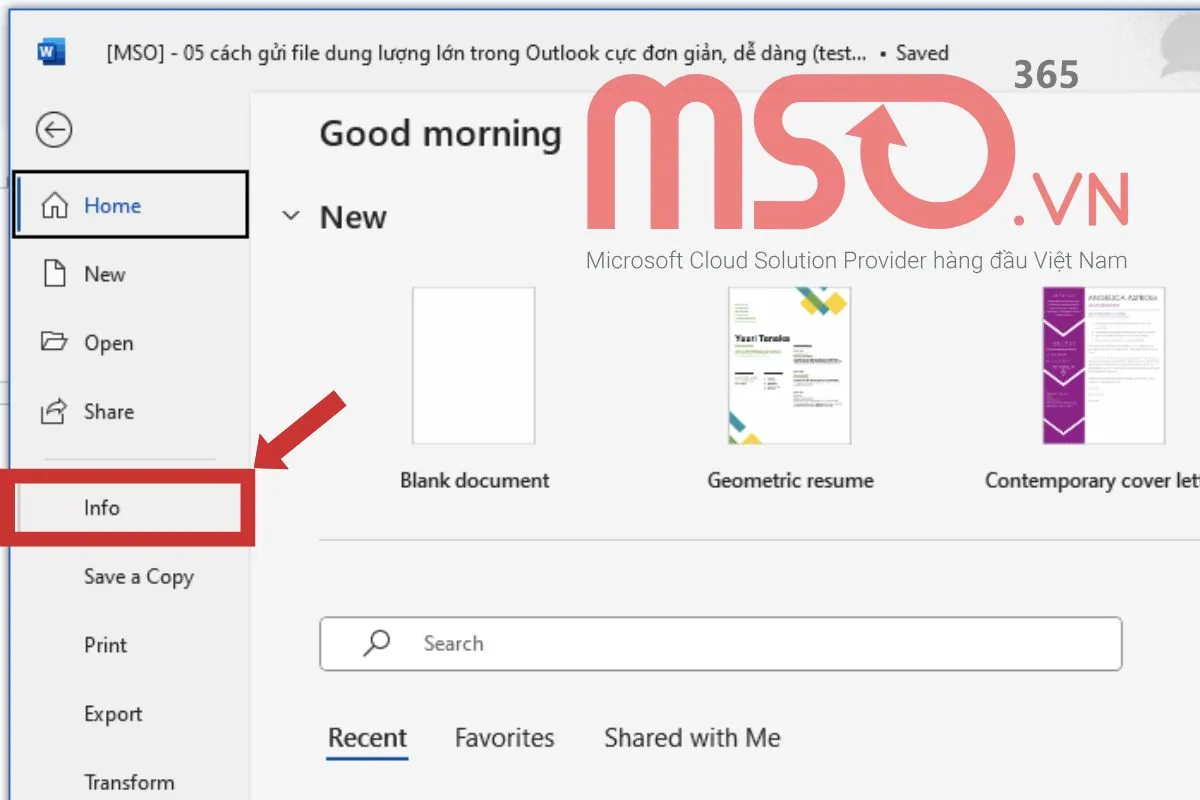1200x800 pixels.
Task: Collapse the New section chevron
Action: click(x=291, y=216)
